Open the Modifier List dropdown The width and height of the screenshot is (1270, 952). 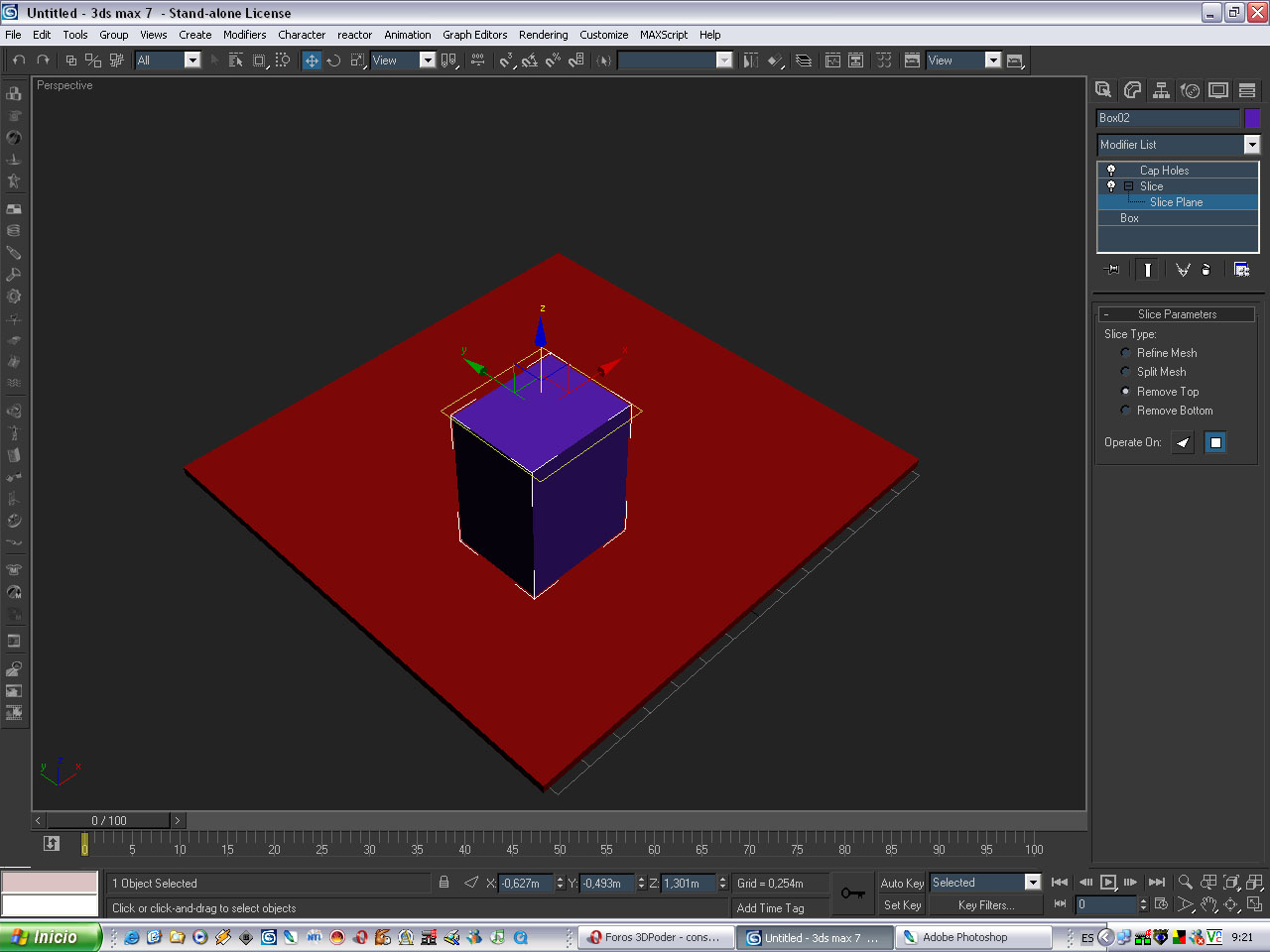(1179, 145)
